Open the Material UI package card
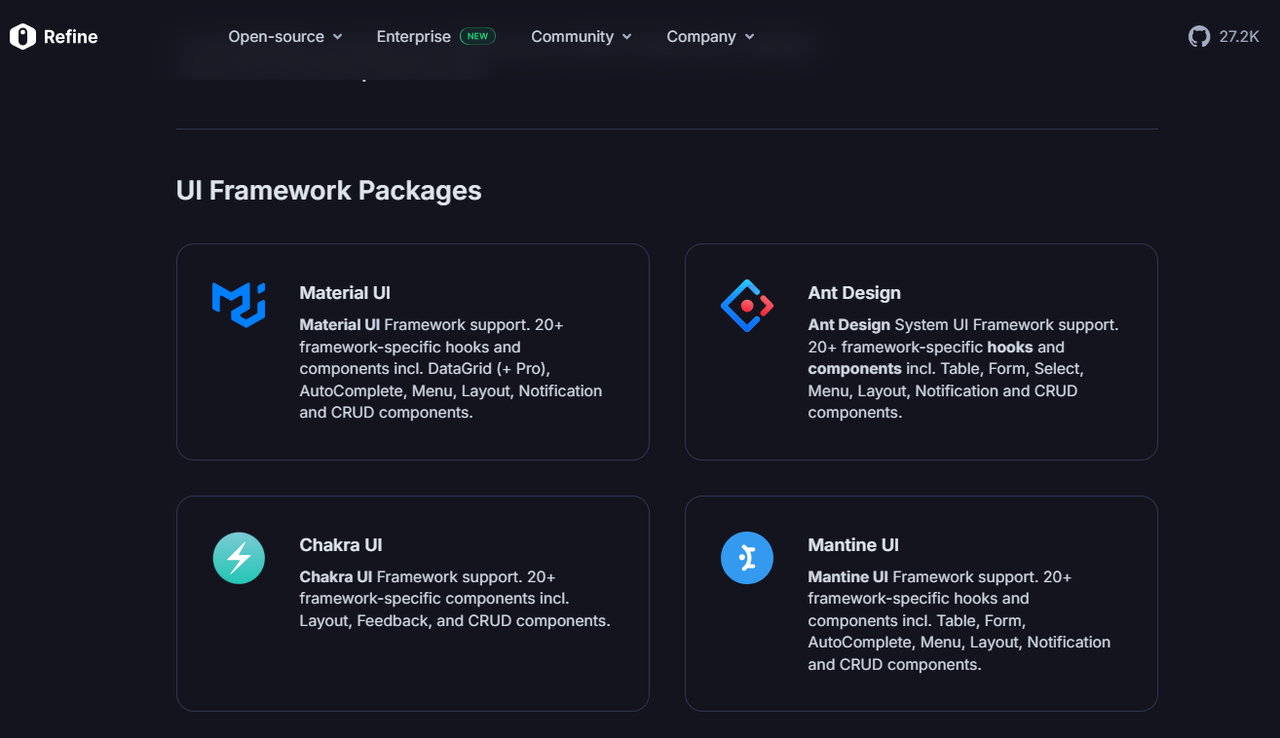1280x738 pixels. tap(412, 351)
